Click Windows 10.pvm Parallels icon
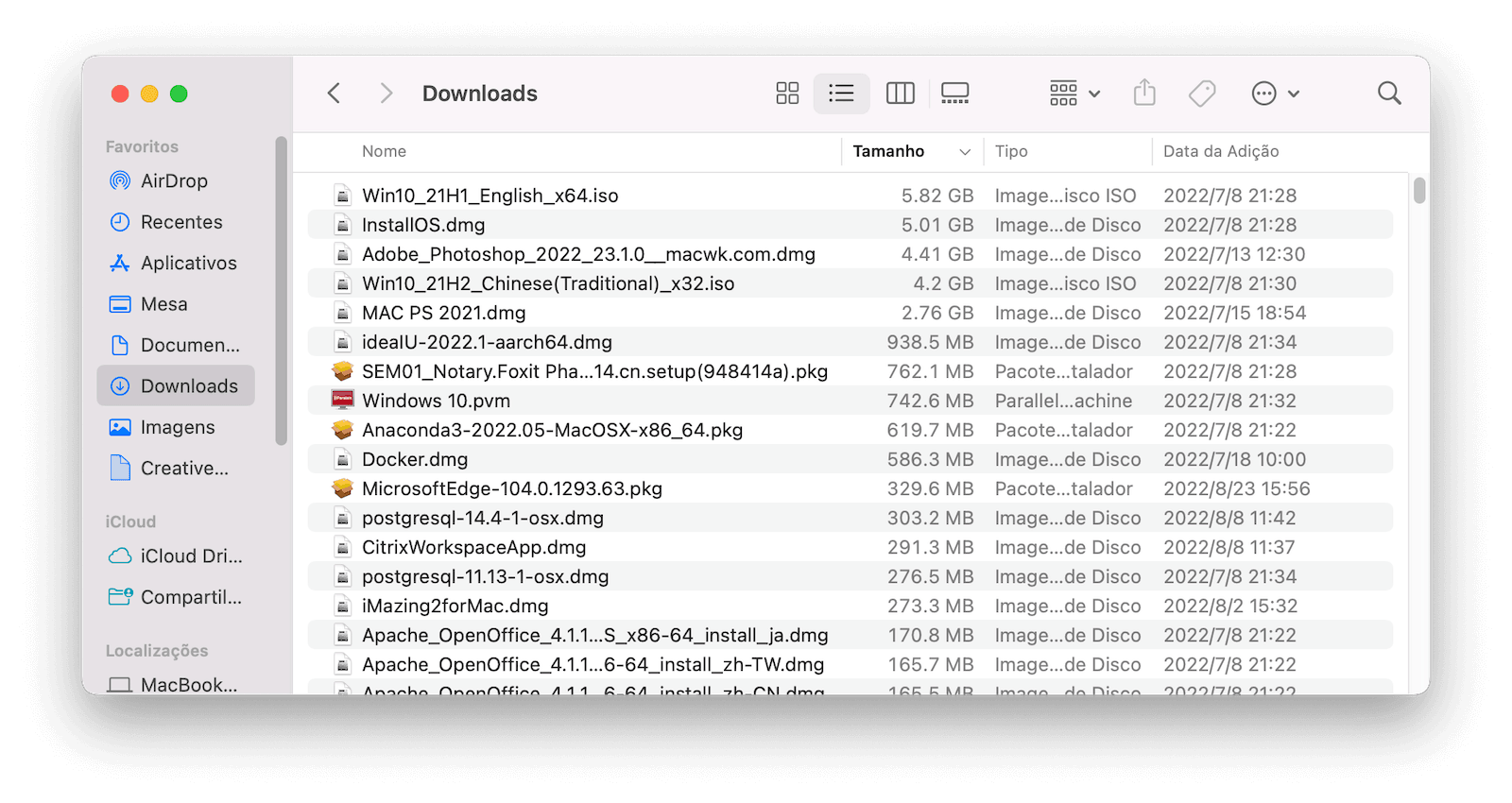Screen dimensions: 1512x803 [342, 401]
